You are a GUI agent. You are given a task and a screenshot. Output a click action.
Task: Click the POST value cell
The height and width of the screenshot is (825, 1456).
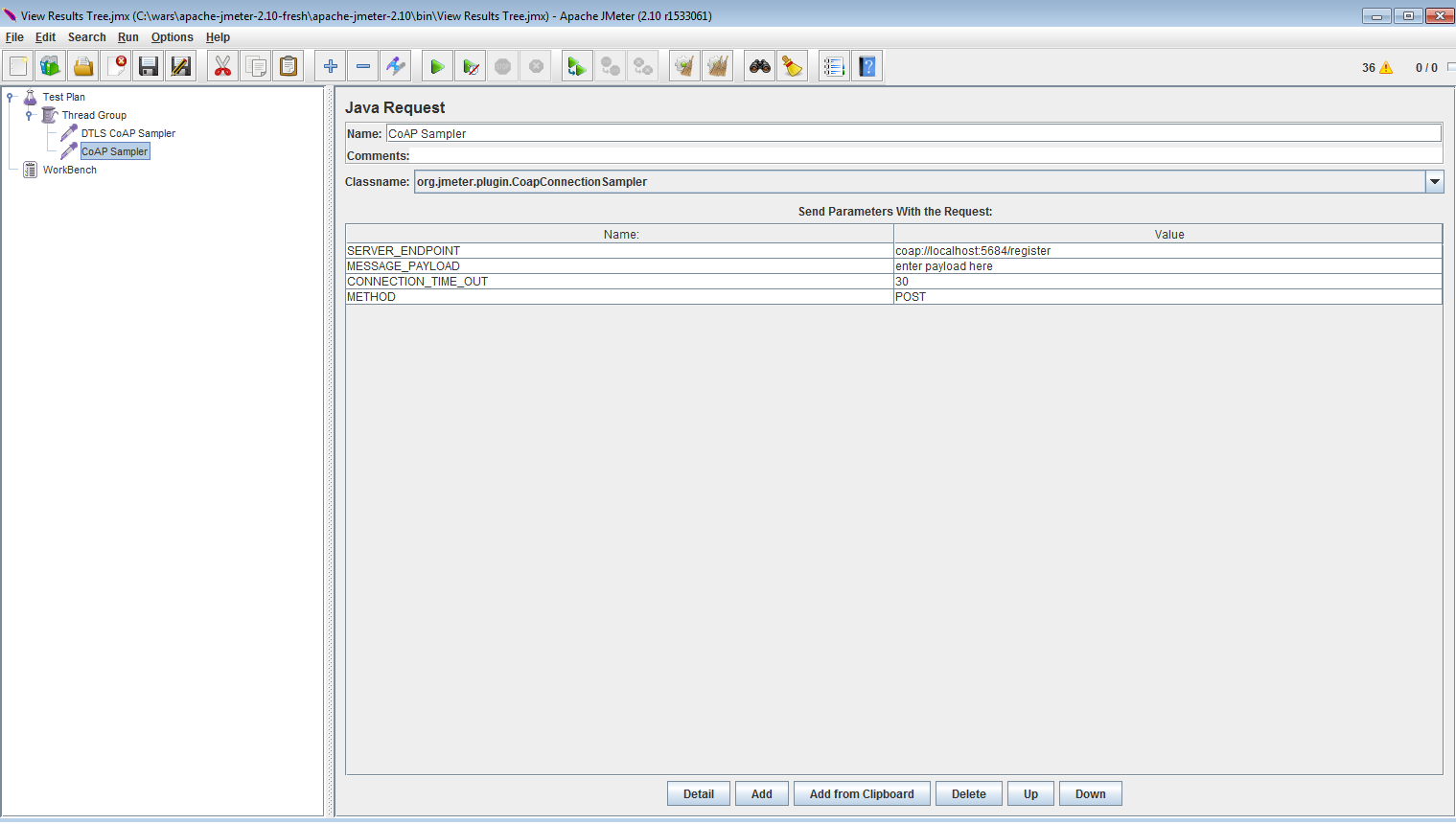point(1167,296)
